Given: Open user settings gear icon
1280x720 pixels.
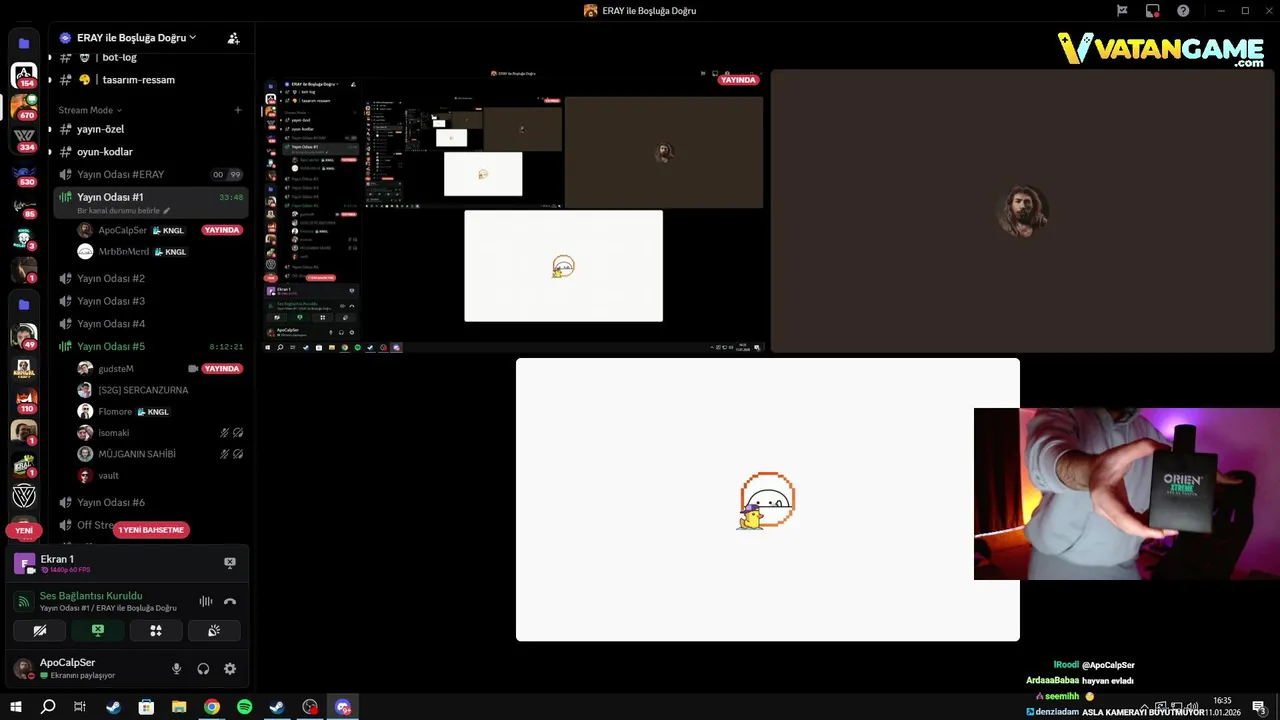Looking at the screenshot, I should click(230, 669).
